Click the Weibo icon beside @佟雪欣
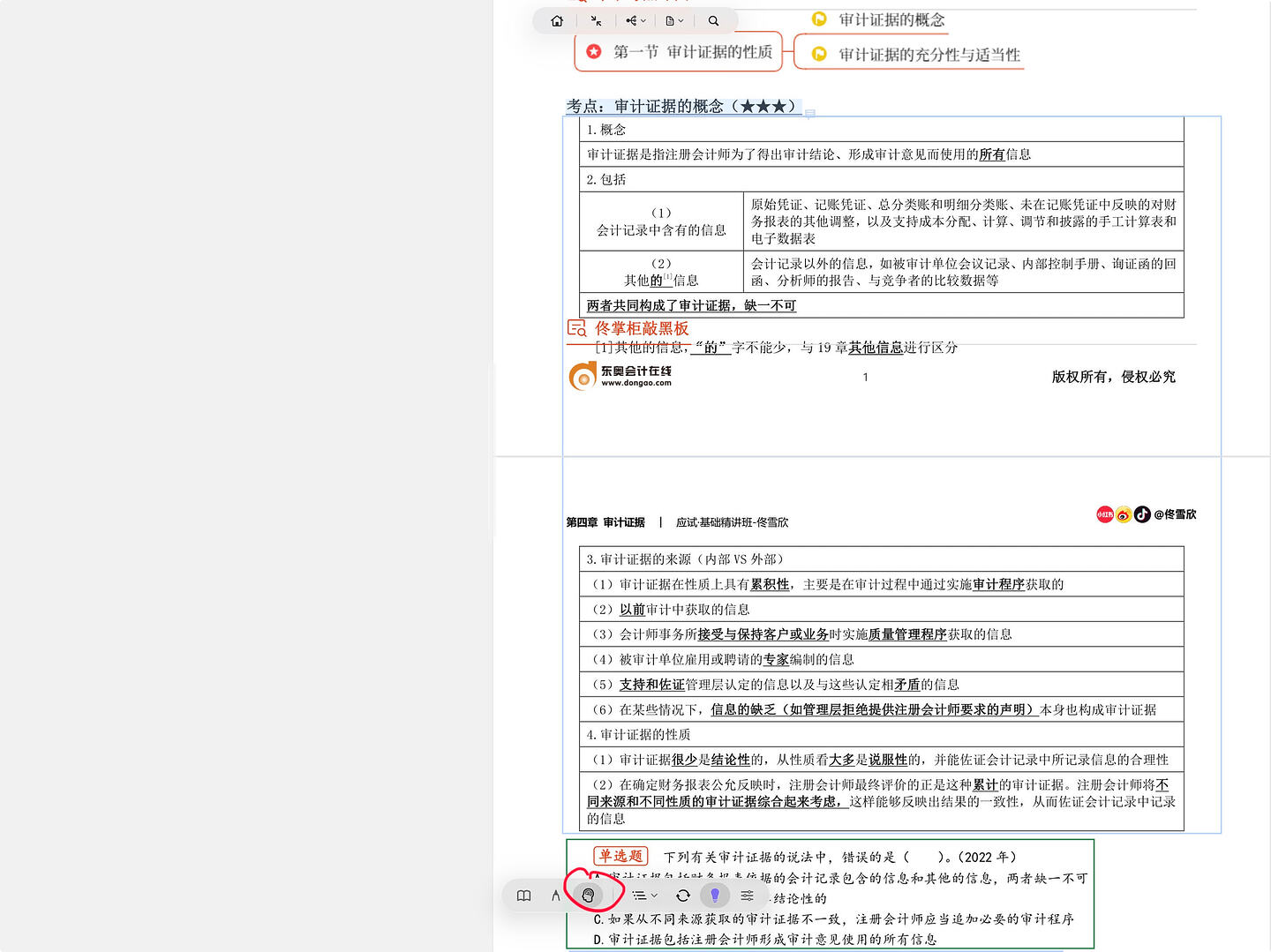The width and height of the screenshot is (1271, 952). (x=1124, y=514)
